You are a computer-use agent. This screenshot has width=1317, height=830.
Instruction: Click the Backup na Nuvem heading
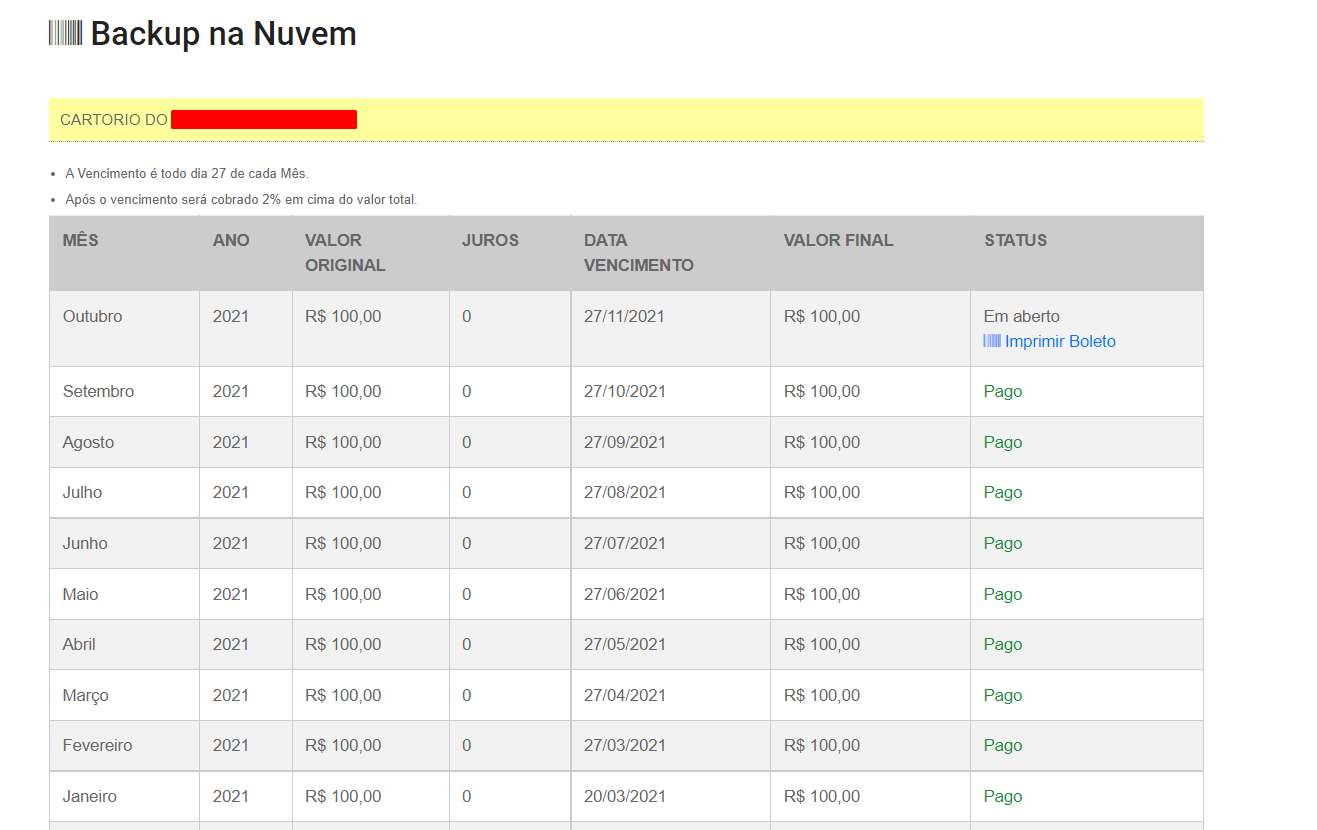223,33
